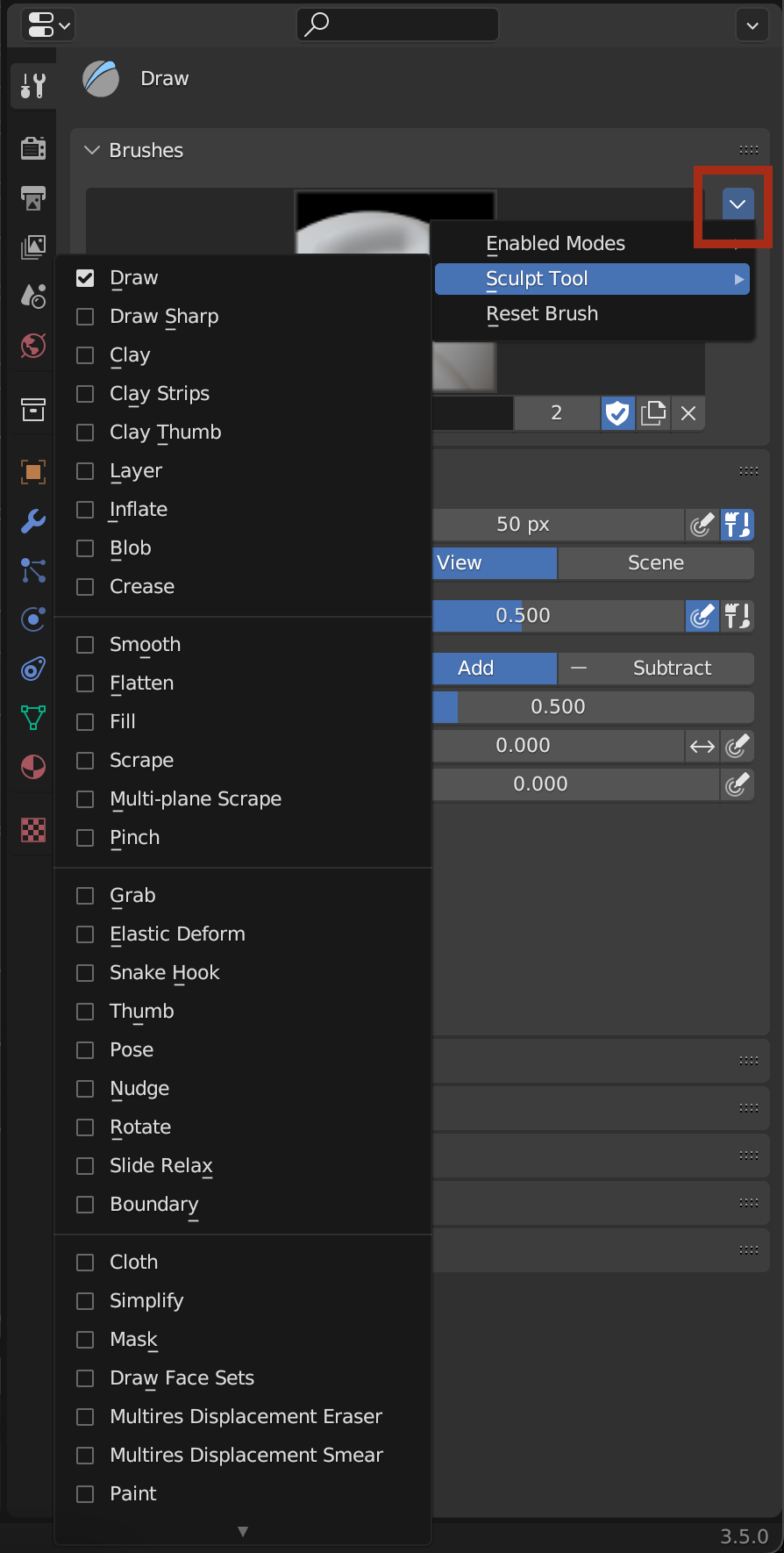Image resolution: width=784 pixels, height=1553 pixels.
Task: Open Enabled Modes menu entry
Action: click(592, 244)
